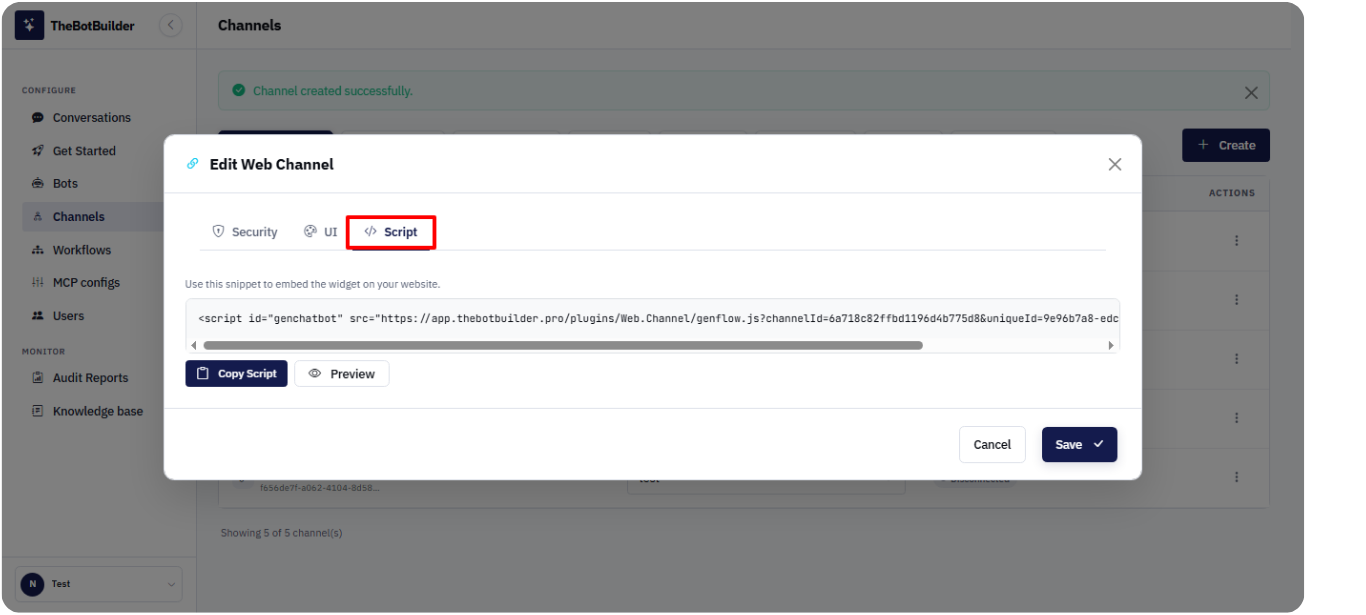Click the Bots robot icon
This screenshot has height=615, width=1366.
tap(38, 184)
